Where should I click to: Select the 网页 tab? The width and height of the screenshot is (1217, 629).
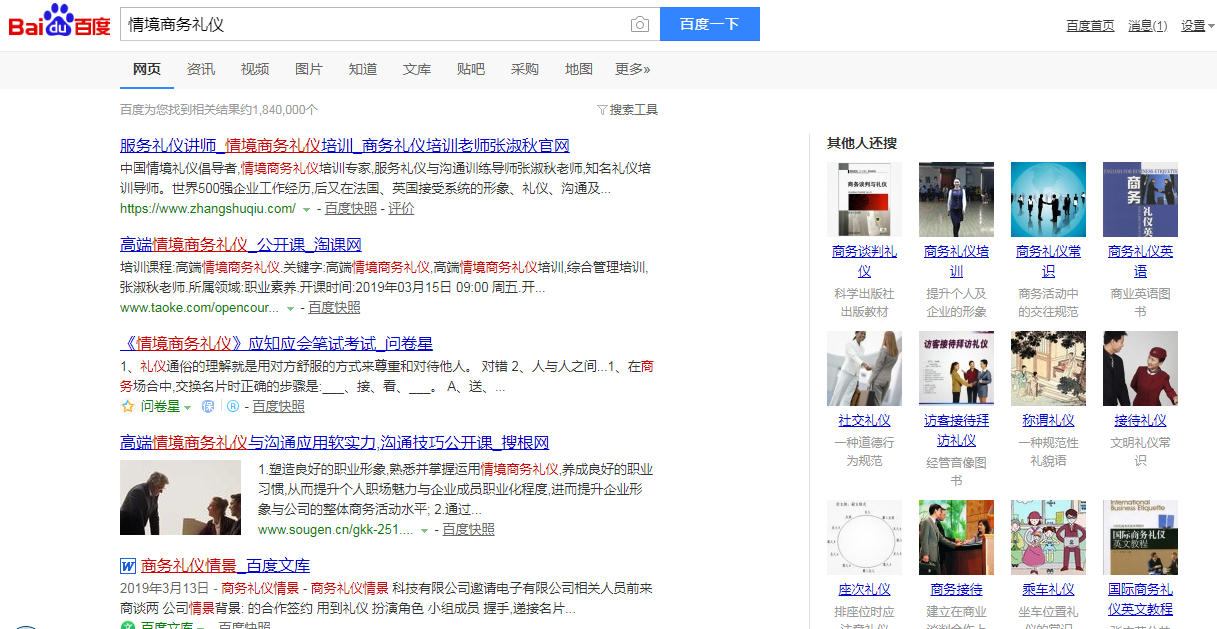pos(147,69)
